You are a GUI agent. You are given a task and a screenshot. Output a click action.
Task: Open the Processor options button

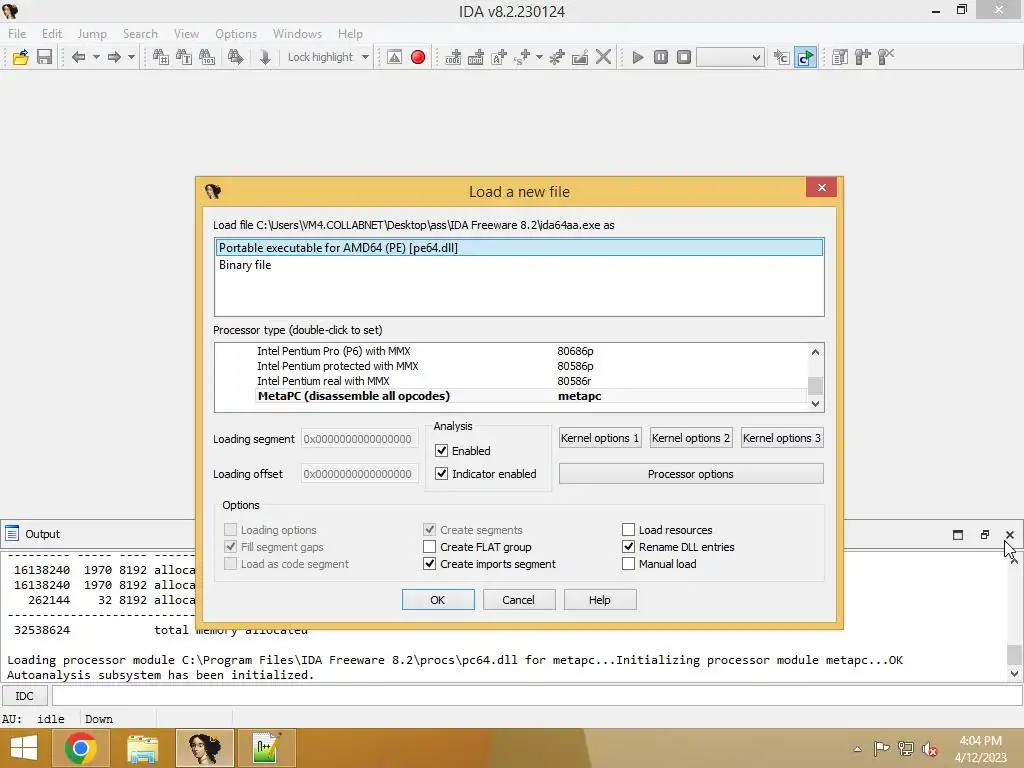[691, 473]
